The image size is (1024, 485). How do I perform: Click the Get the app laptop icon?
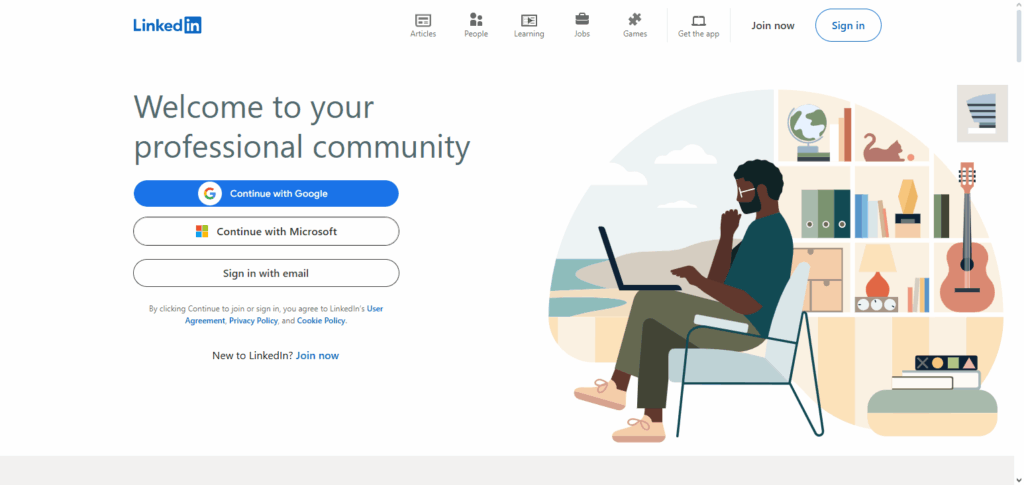point(699,21)
